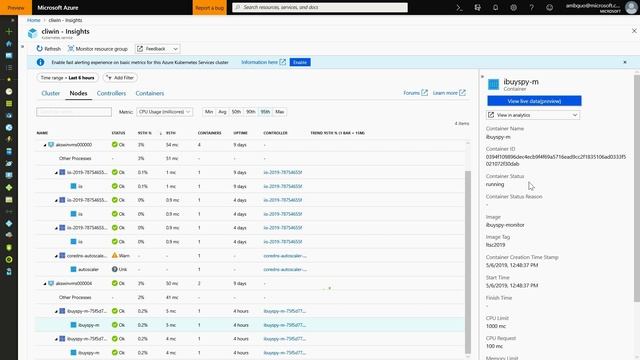The height and width of the screenshot is (360, 640).
Task: Click the Ok status icon for aksxxx000000 node
Action: (115, 144)
